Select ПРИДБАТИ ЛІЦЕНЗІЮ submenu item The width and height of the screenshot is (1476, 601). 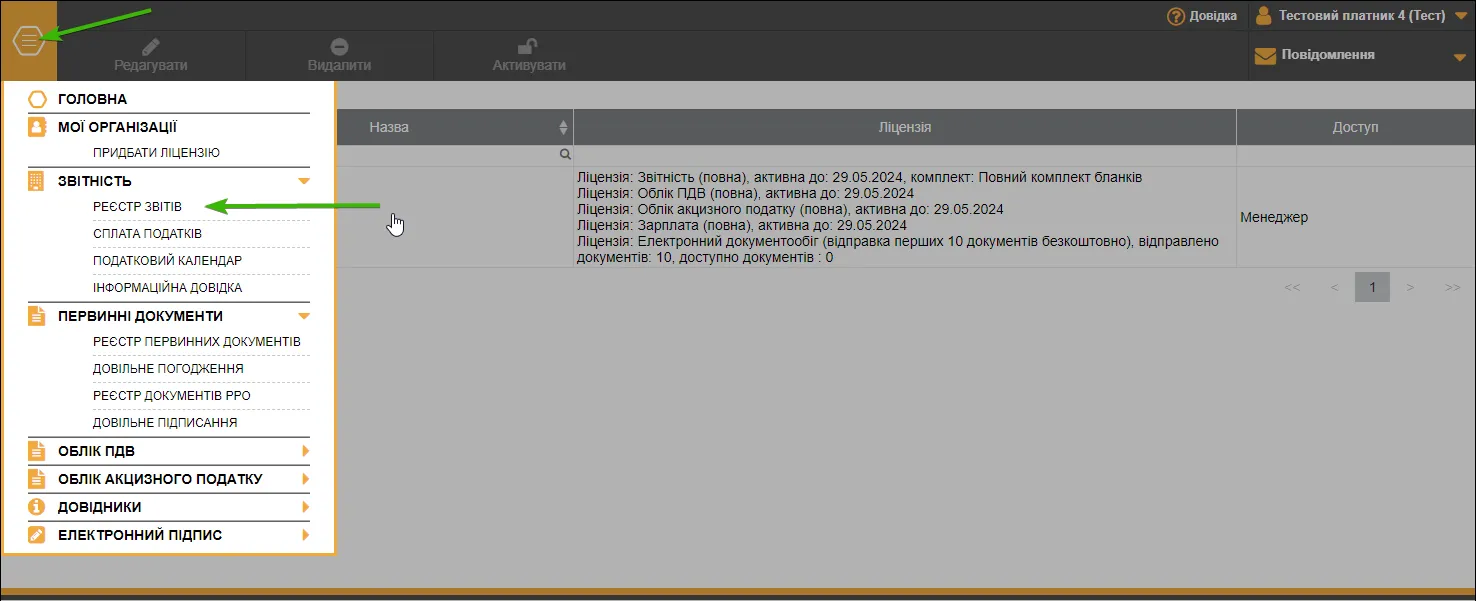(156, 153)
